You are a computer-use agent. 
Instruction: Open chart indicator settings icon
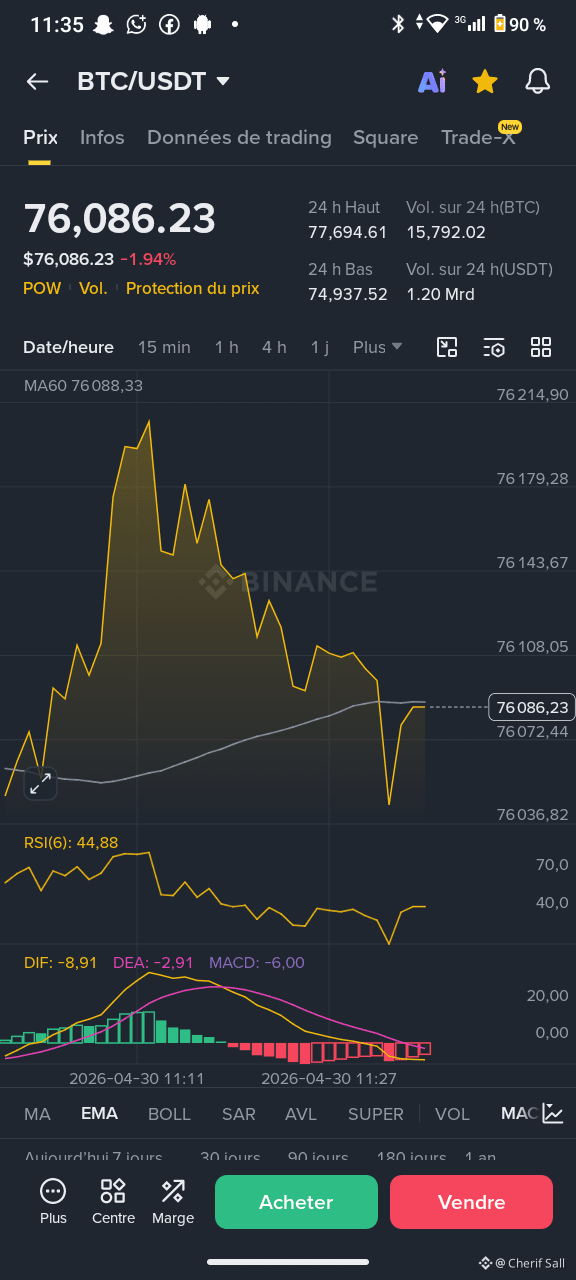(x=494, y=347)
